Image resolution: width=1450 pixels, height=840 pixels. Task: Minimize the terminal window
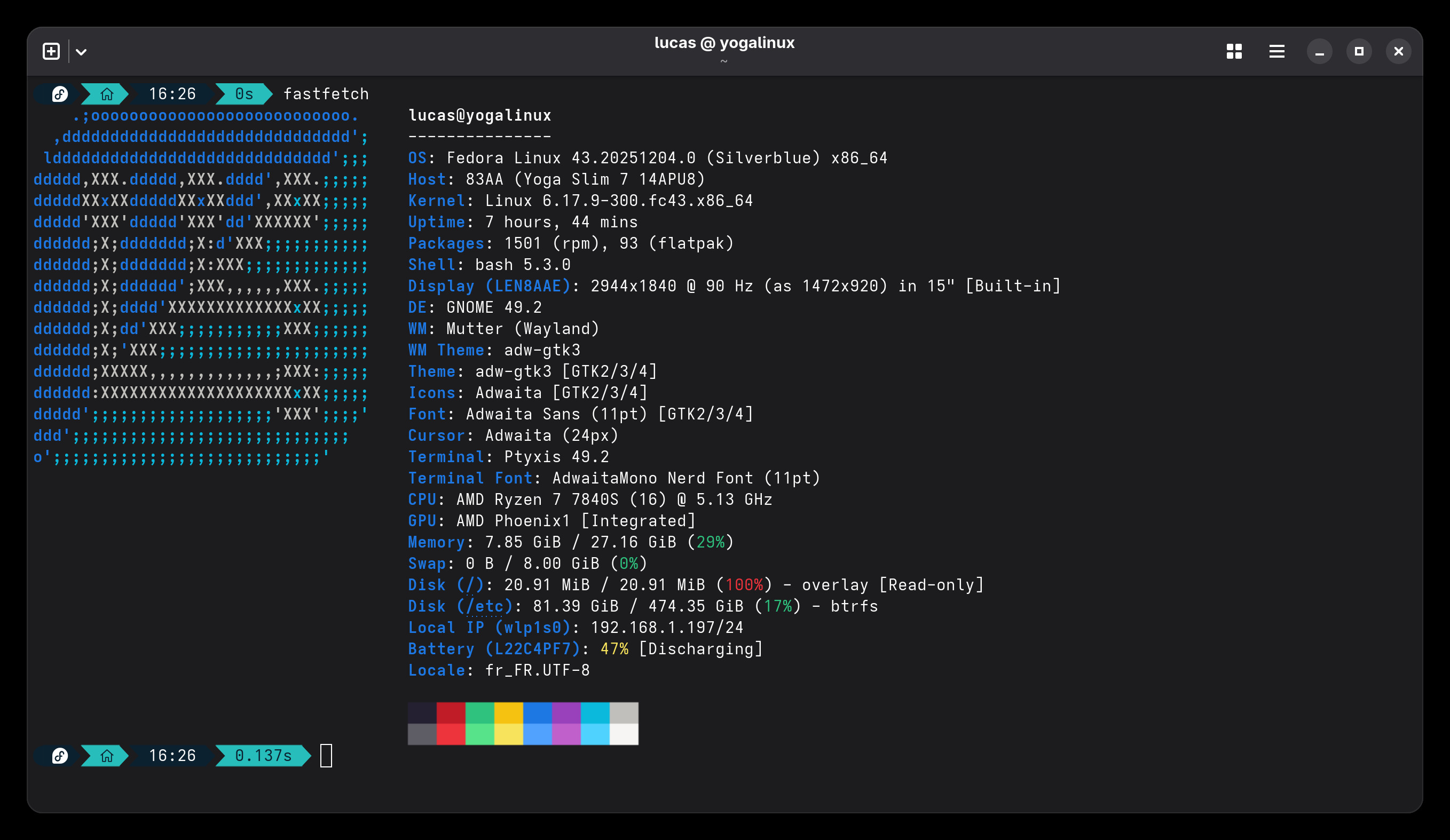[1319, 52]
